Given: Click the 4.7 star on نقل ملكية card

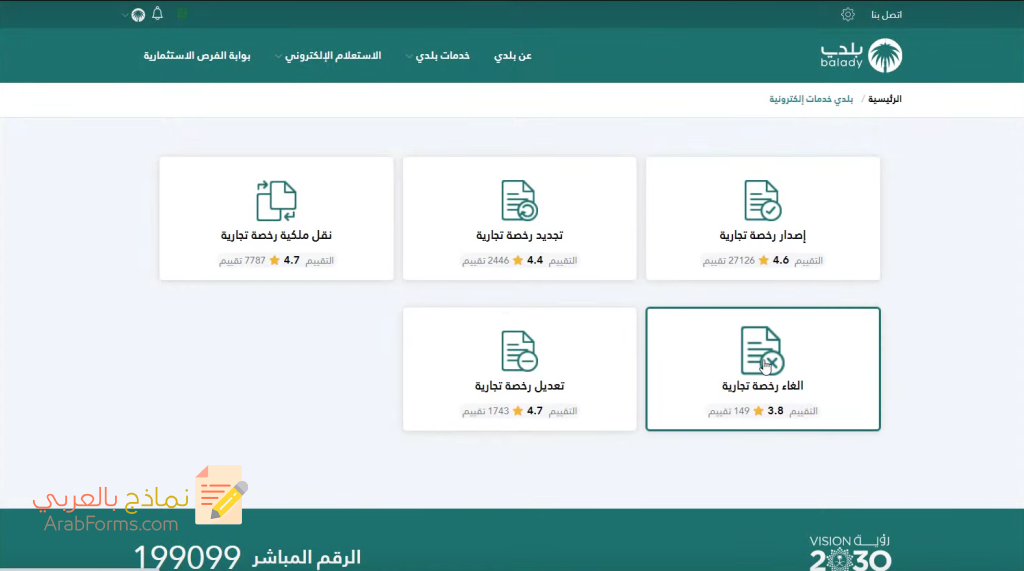Looking at the screenshot, I should pyautogui.click(x=274, y=261).
